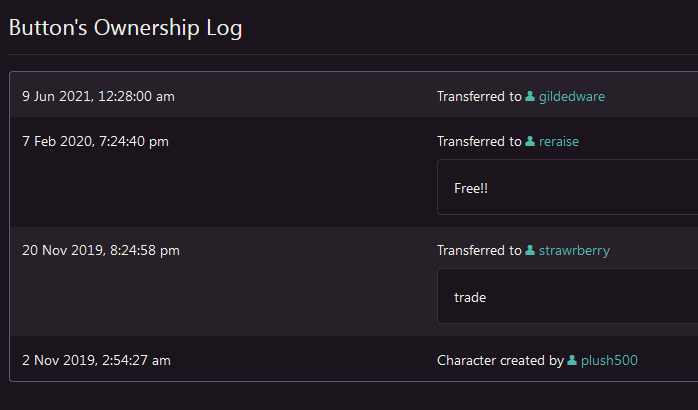Open reraise's profile link
Viewport: 698px width, 410px height.
coord(558,142)
